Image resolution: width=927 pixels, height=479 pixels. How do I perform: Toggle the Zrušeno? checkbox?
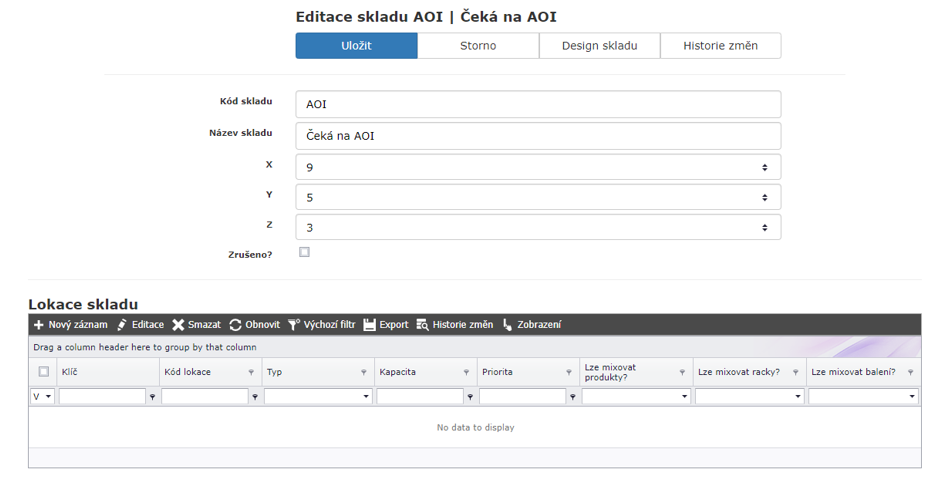coord(305,252)
